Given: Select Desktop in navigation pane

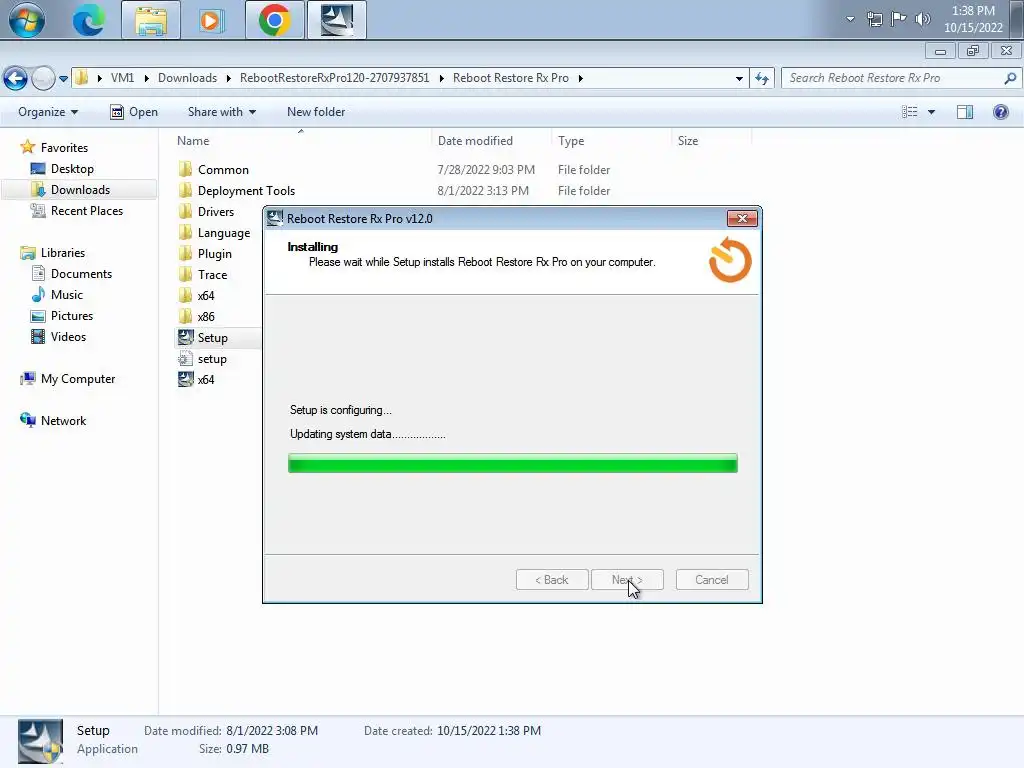Looking at the screenshot, I should point(72,168).
